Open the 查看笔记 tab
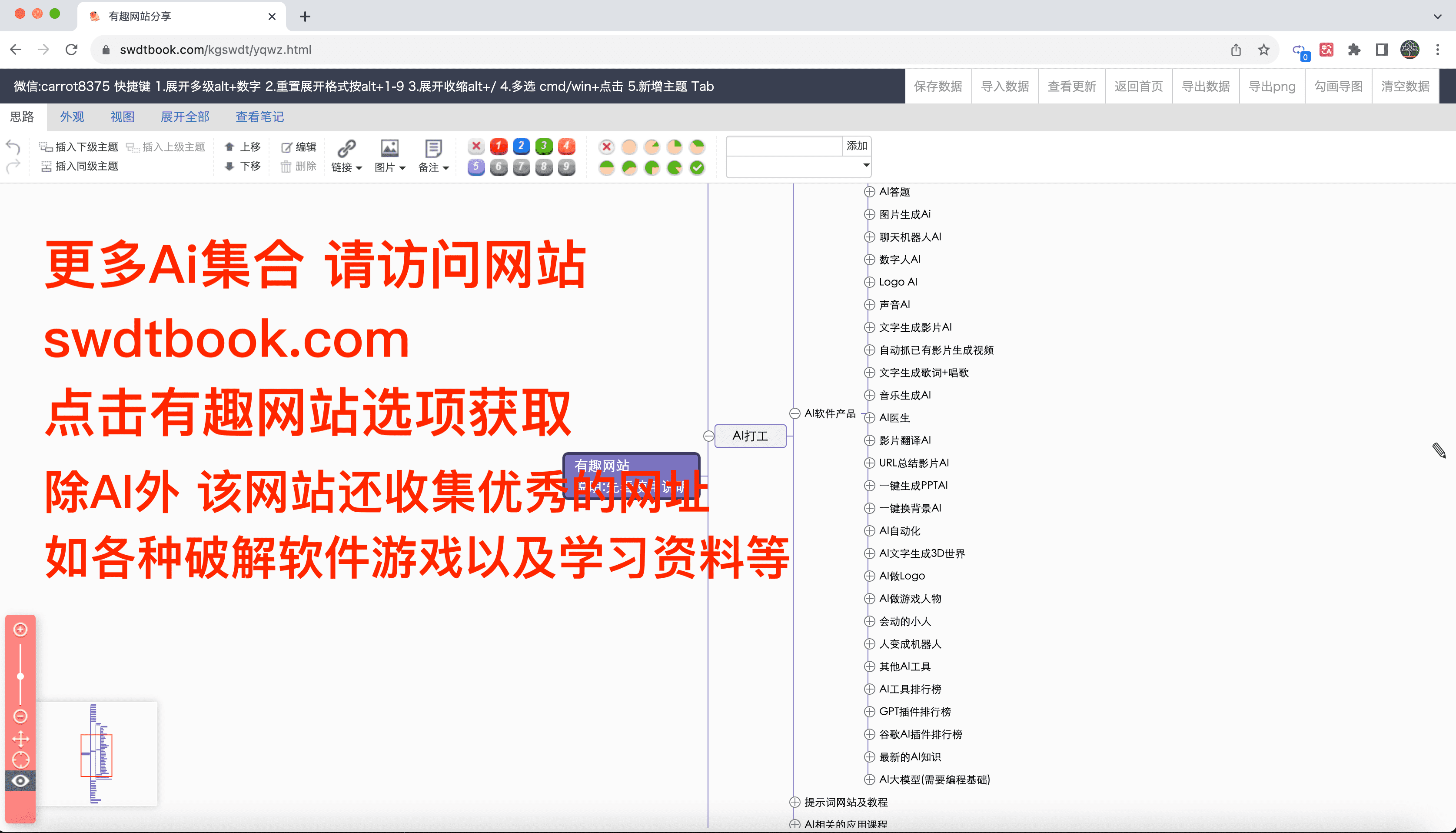The width and height of the screenshot is (1456, 833). [259, 117]
